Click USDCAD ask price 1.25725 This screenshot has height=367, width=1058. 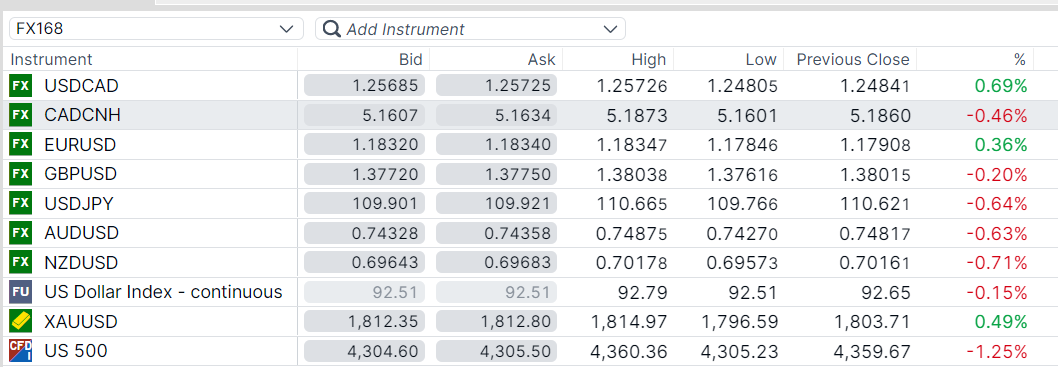pyautogui.click(x=497, y=86)
